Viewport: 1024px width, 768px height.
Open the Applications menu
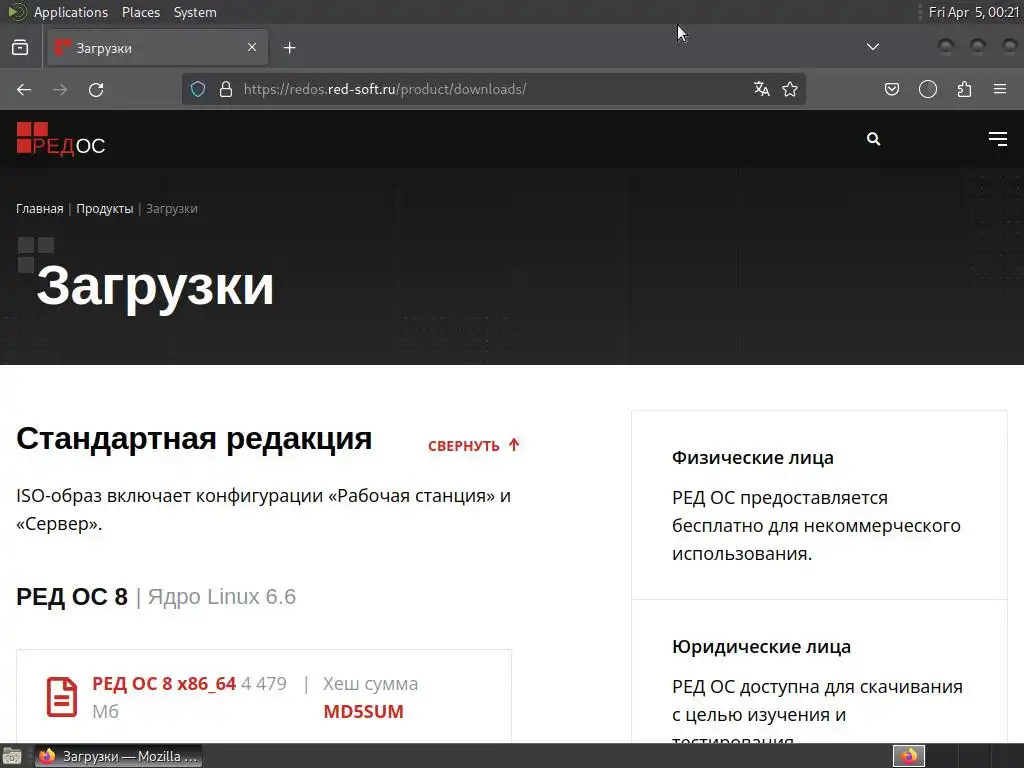(71, 12)
